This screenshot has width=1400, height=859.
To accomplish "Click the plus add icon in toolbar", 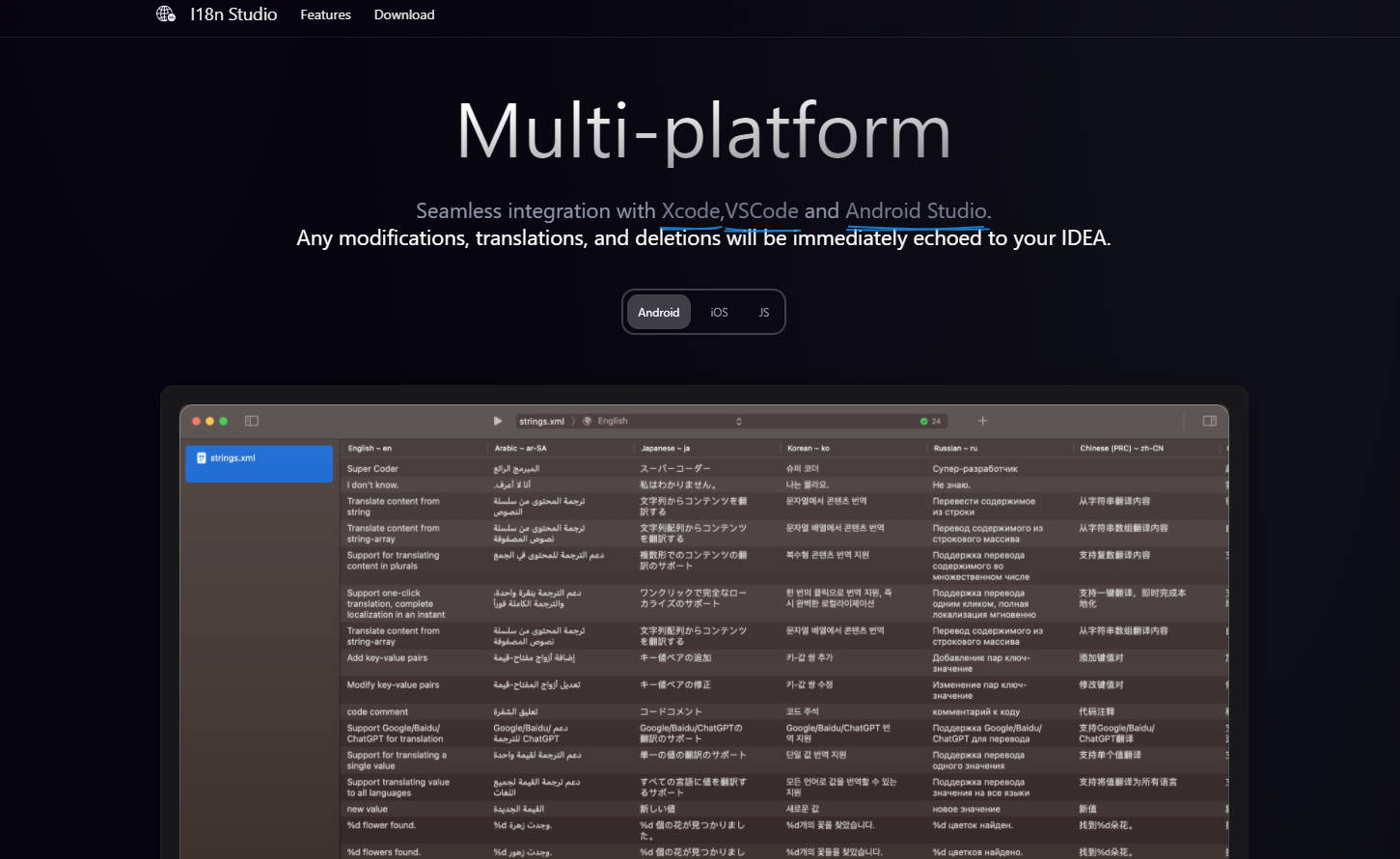I will pyautogui.click(x=982, y=421).
